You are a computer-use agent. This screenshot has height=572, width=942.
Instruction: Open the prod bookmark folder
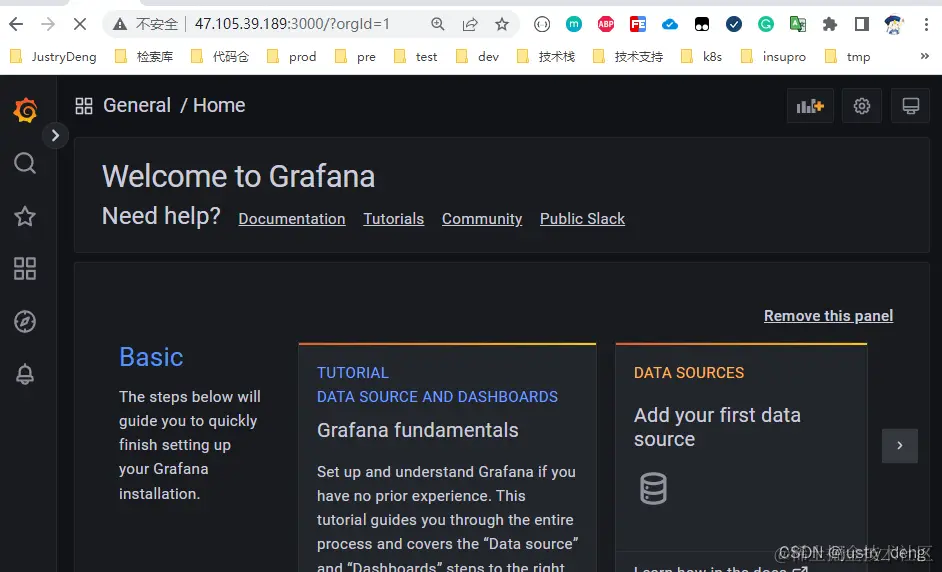coord(291,56)
